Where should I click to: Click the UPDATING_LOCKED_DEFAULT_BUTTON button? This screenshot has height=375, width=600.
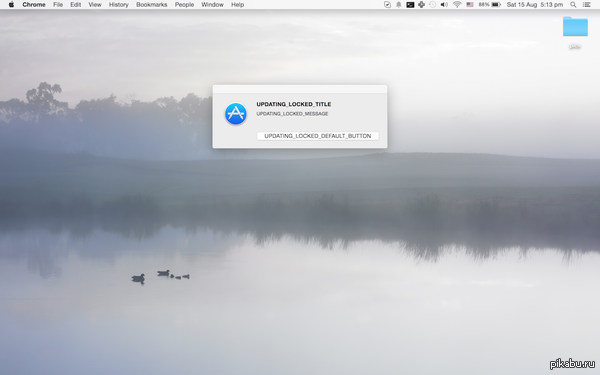(318, 136)
